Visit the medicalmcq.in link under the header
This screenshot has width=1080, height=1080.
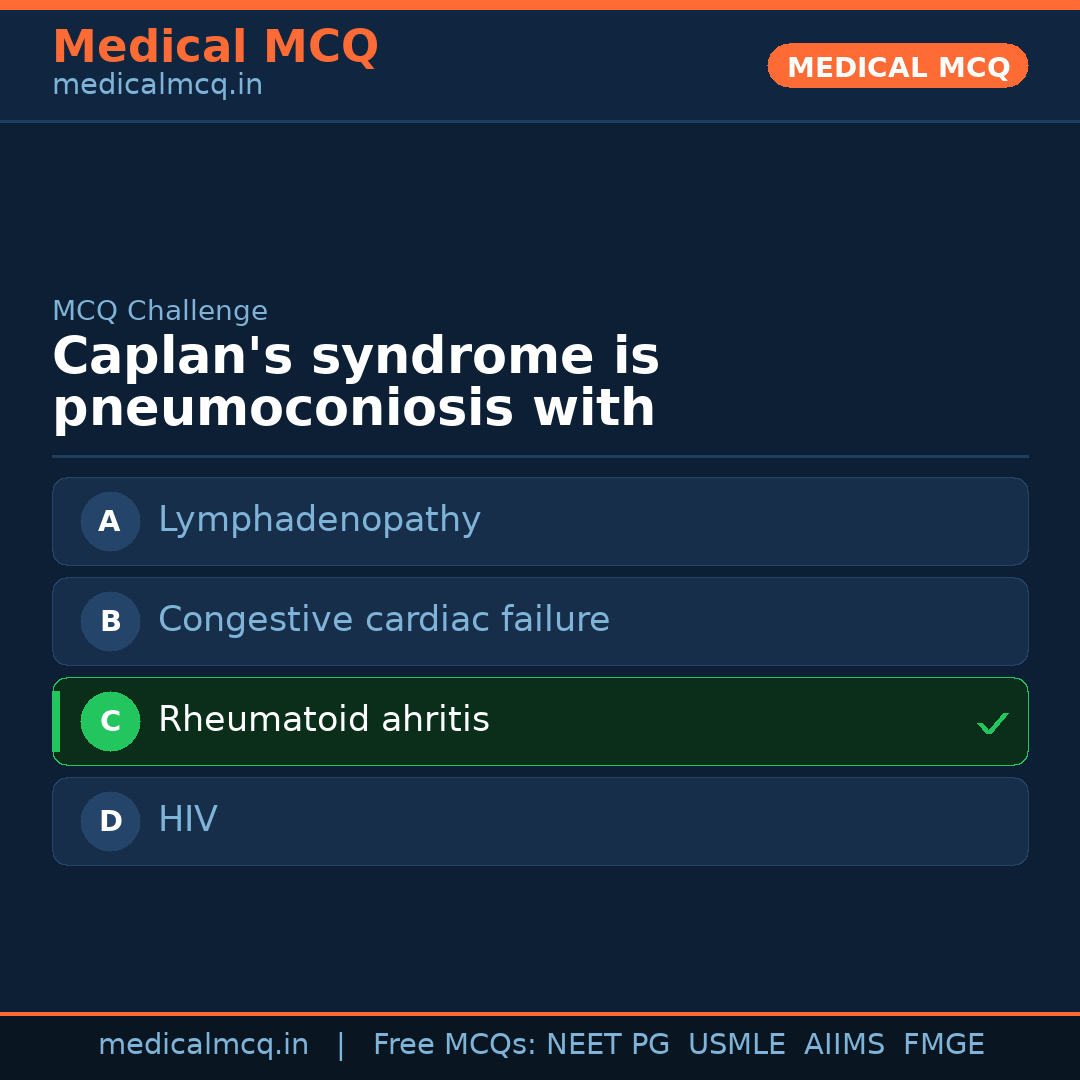pos(157,84)
